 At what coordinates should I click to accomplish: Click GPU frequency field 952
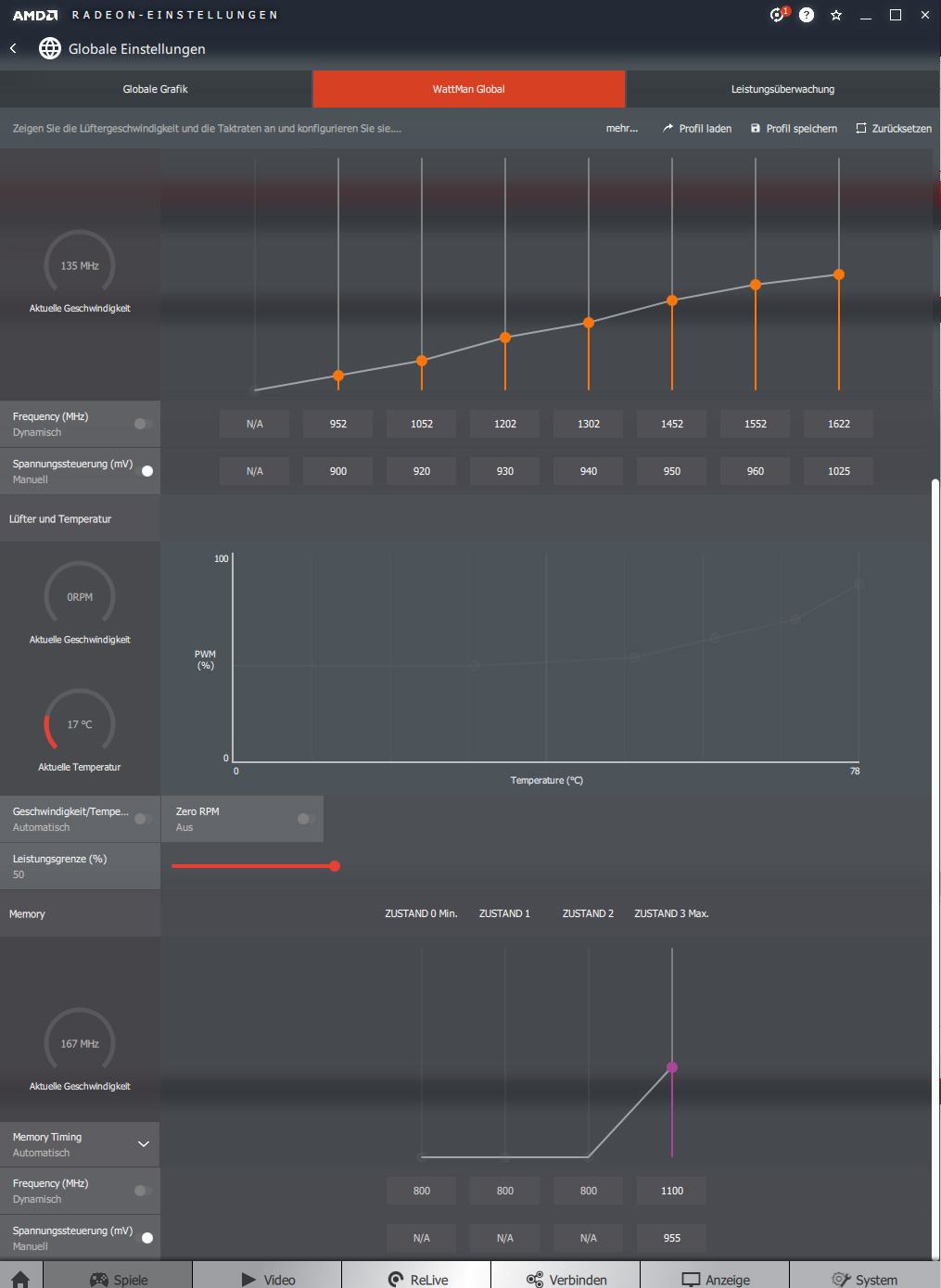tap(338, 424)
